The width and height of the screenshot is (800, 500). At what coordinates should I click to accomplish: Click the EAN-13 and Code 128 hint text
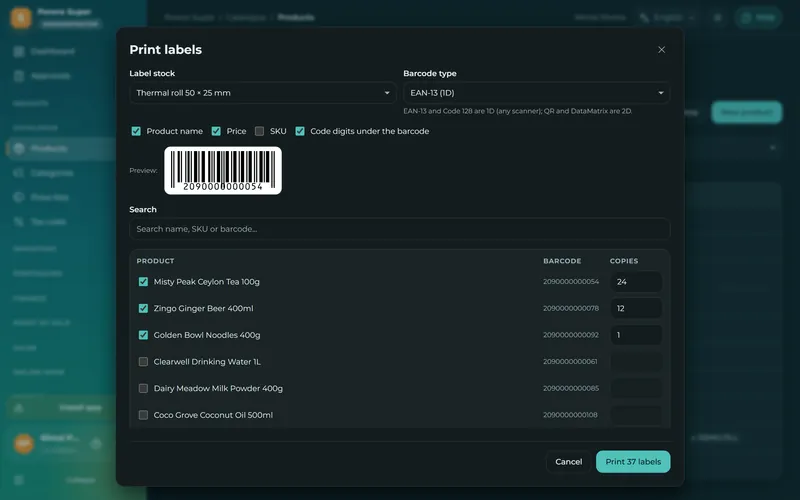pos(518,111)
